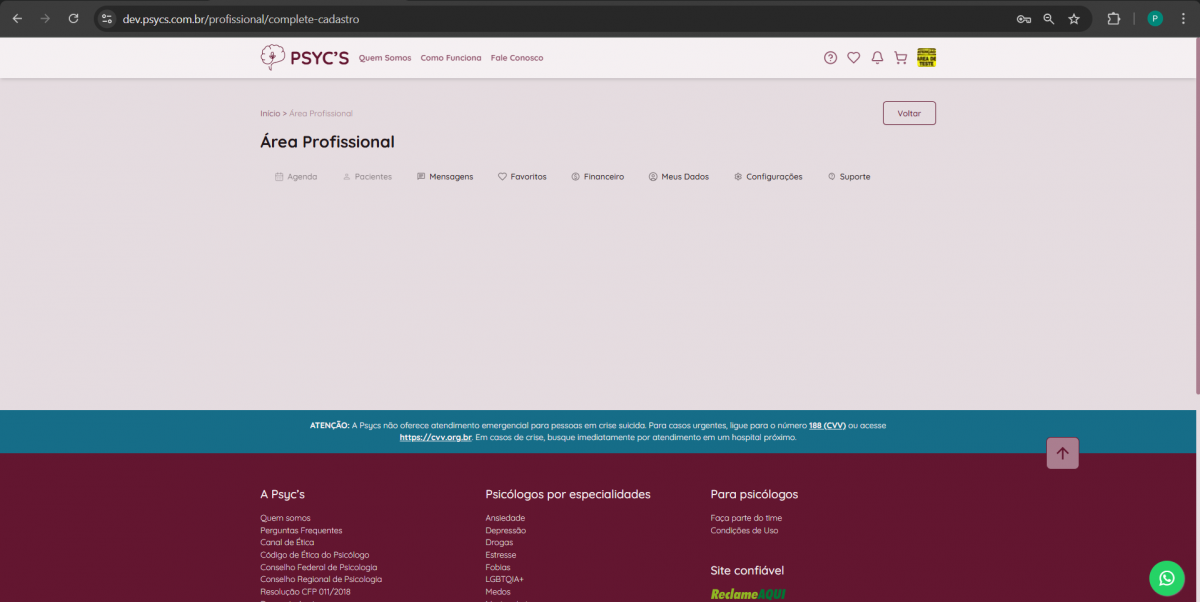
Task: Select the Meus Dados tab
Action: pyautogui.click(x=679, y=177)
